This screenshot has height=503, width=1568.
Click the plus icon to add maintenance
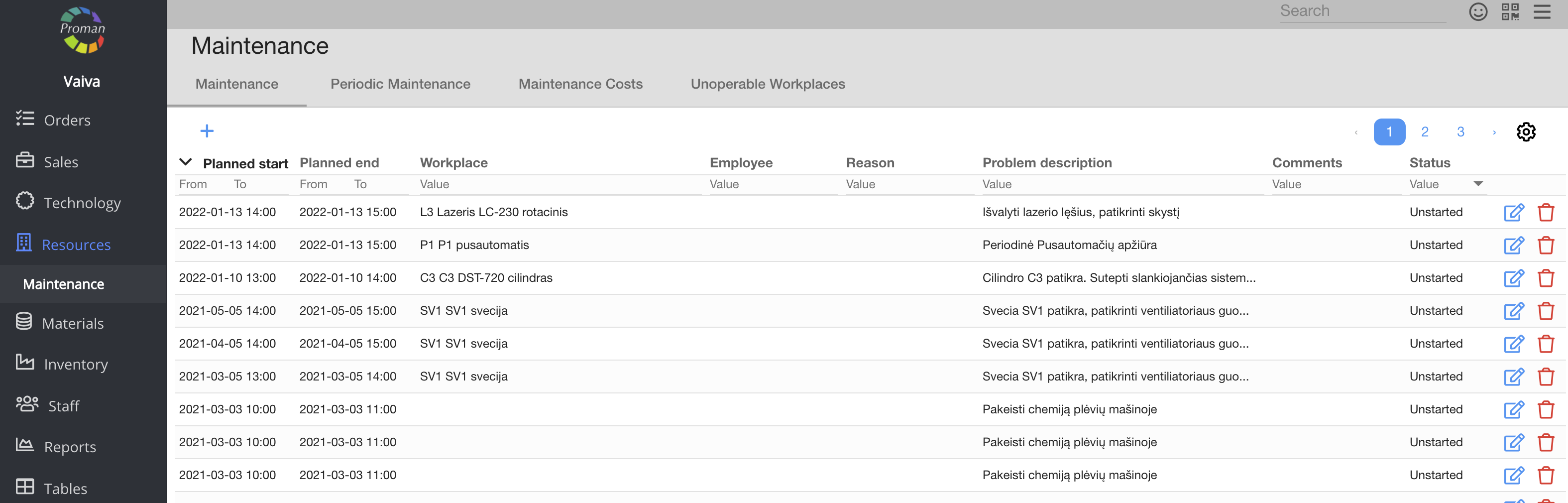[x=207, y=131]
